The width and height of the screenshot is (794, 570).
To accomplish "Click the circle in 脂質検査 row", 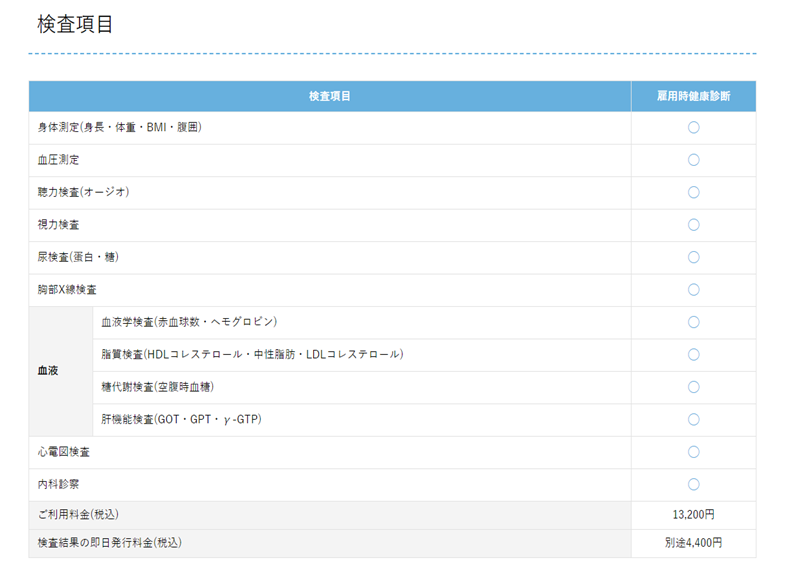I will (693, 354).
